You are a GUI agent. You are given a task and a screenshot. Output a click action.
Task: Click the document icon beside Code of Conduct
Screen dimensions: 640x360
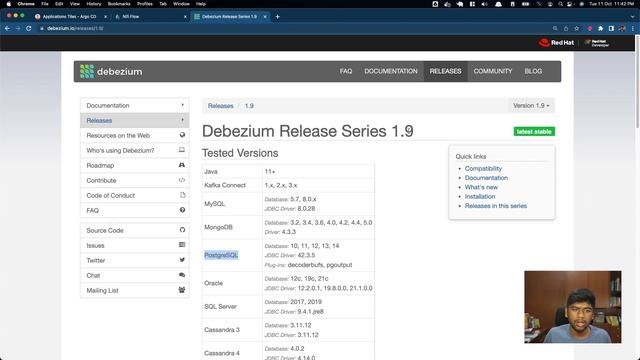tap(182, 195)
